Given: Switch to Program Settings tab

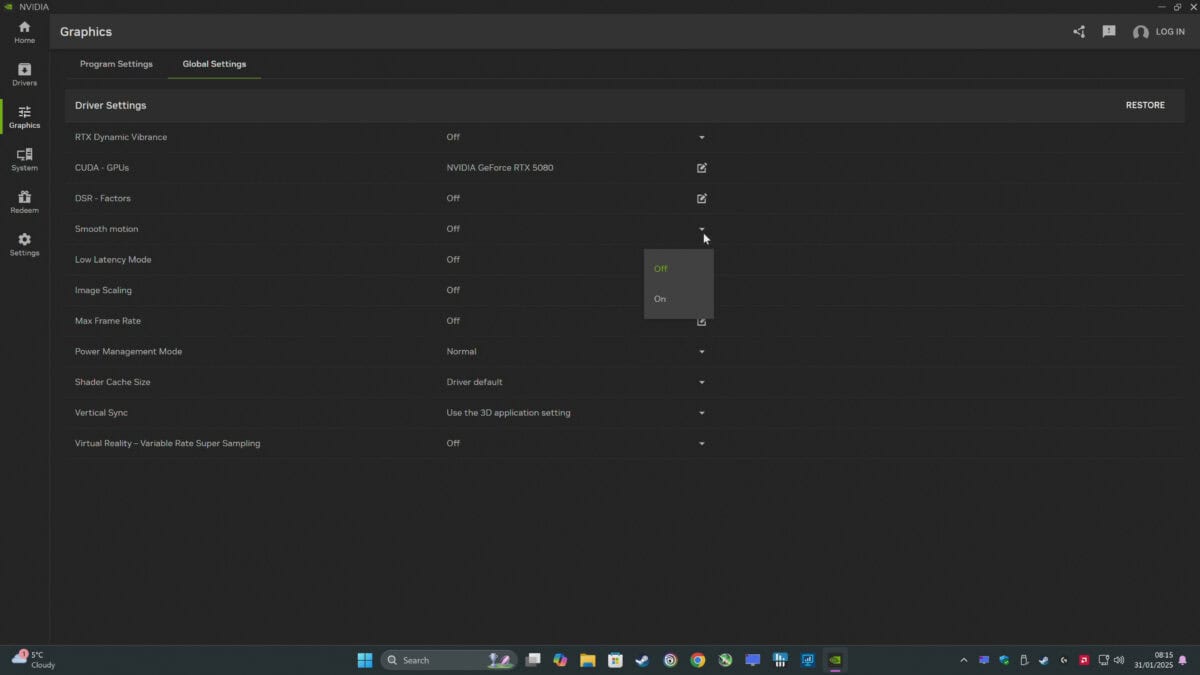Looking at the screenshot, I should pyautogui.click(x=116, y=64).
